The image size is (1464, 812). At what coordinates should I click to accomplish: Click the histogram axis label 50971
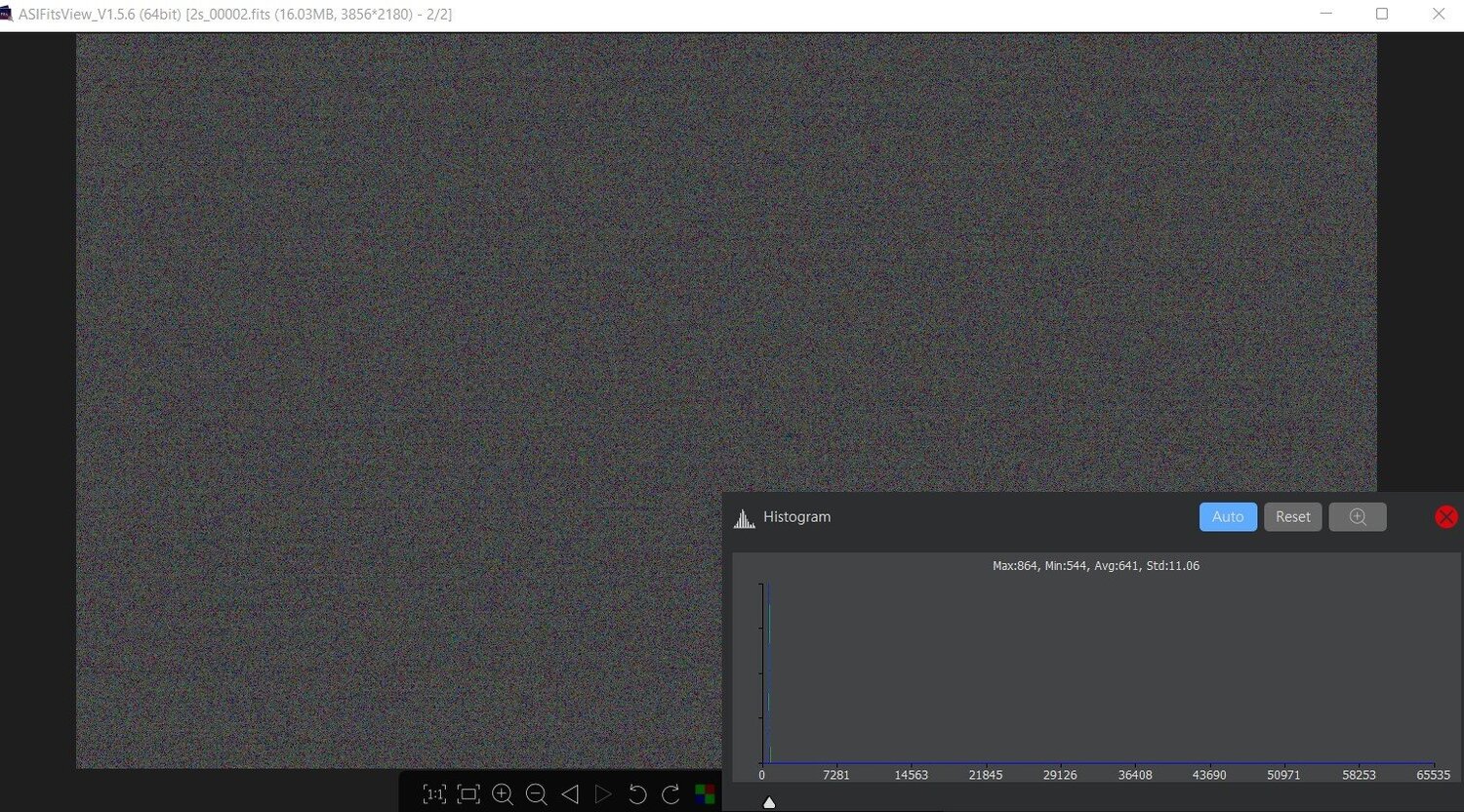pos(1284,775)
